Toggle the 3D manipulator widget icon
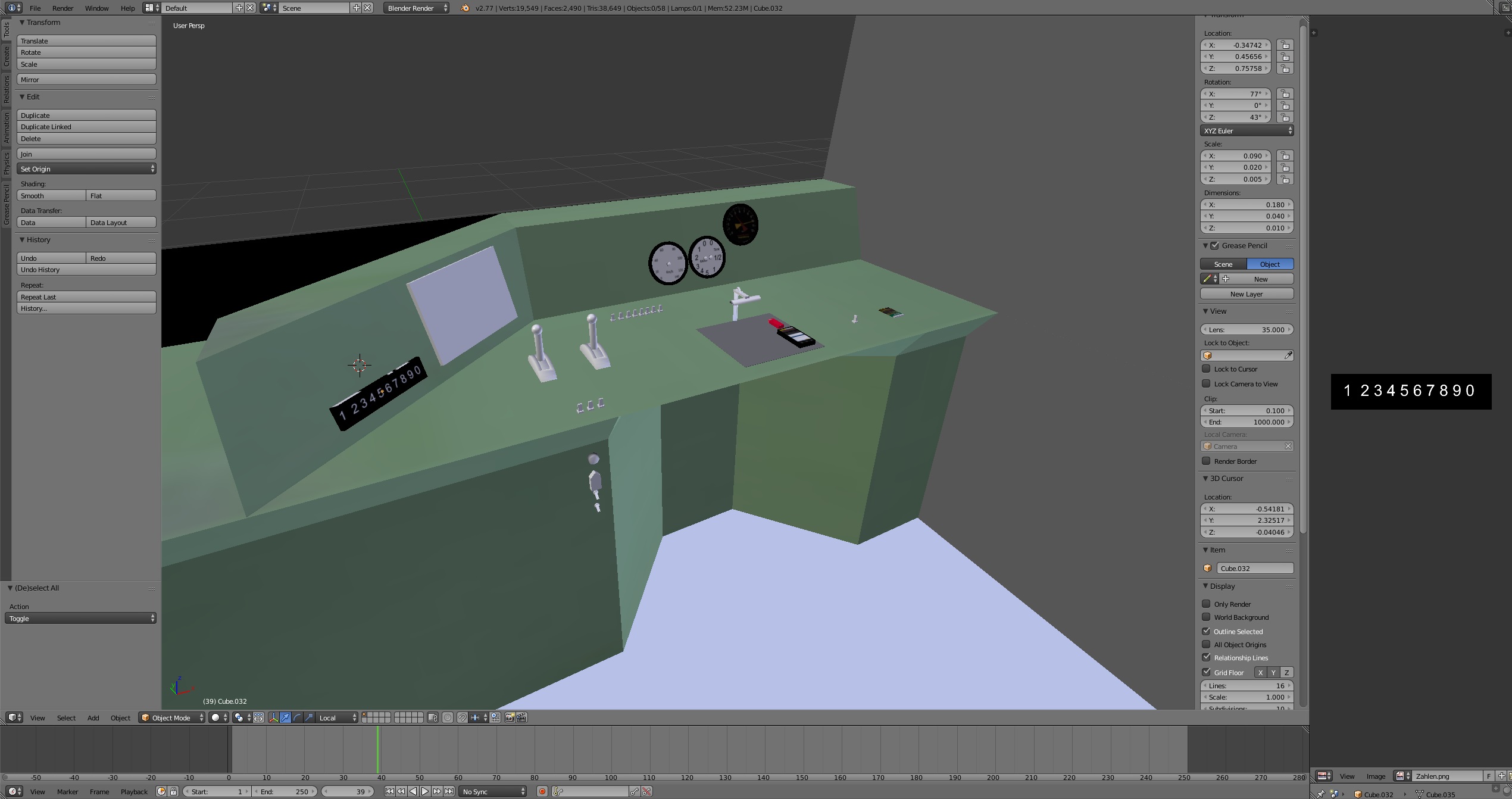Screen dimensions: 1512x799 pyautogui.click(x=274, y=717)
